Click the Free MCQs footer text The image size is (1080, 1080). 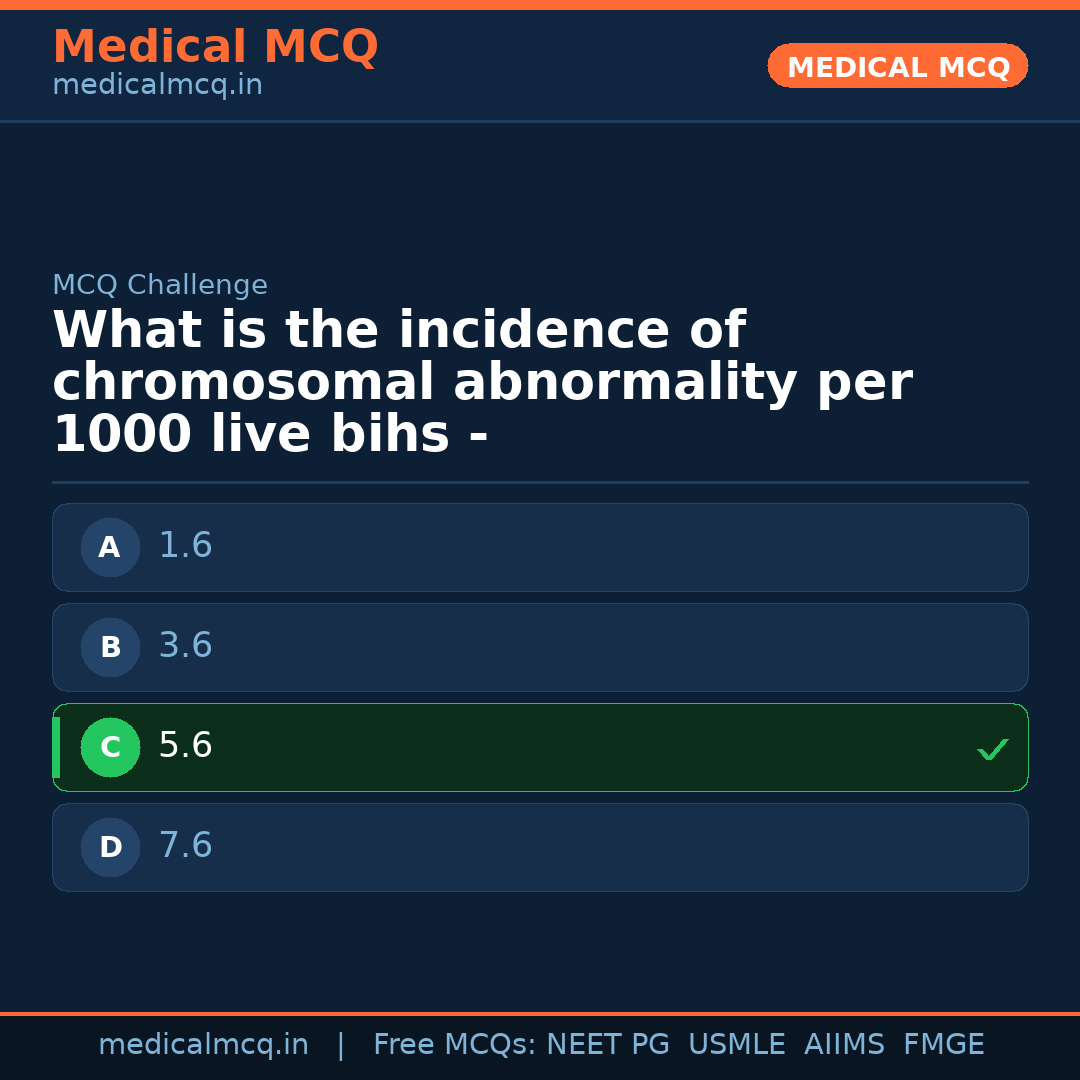454,1045
